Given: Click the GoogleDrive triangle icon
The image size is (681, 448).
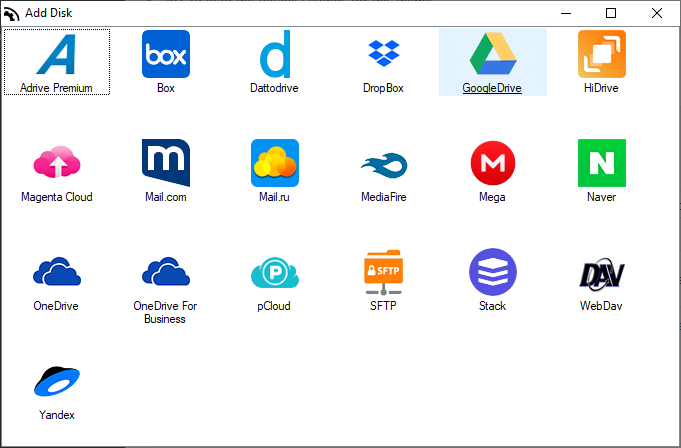Looking at the screenshot, I should coord(493,53).
